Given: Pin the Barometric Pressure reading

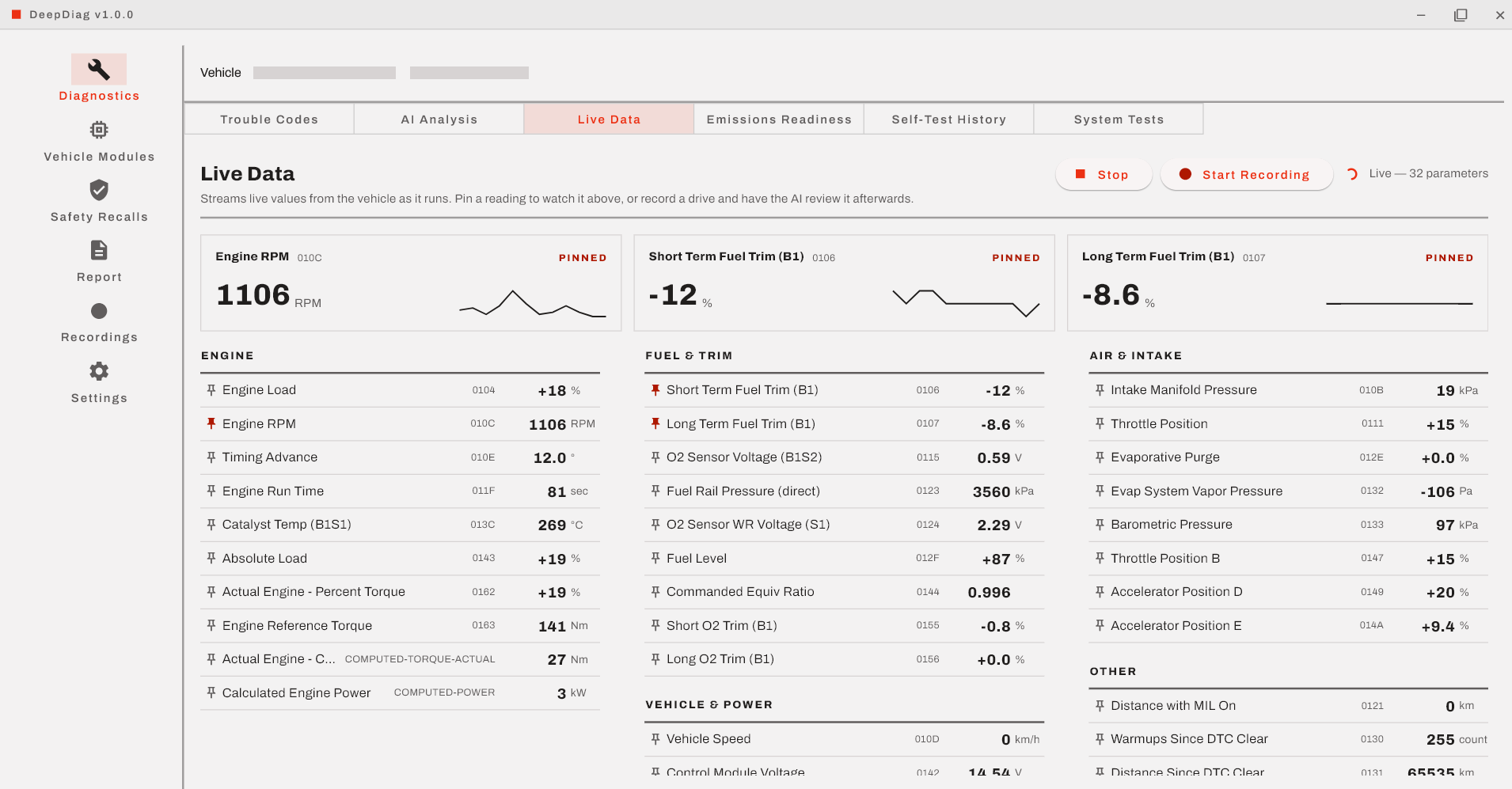Looking at the screenshot, I should click(1100, 525).
